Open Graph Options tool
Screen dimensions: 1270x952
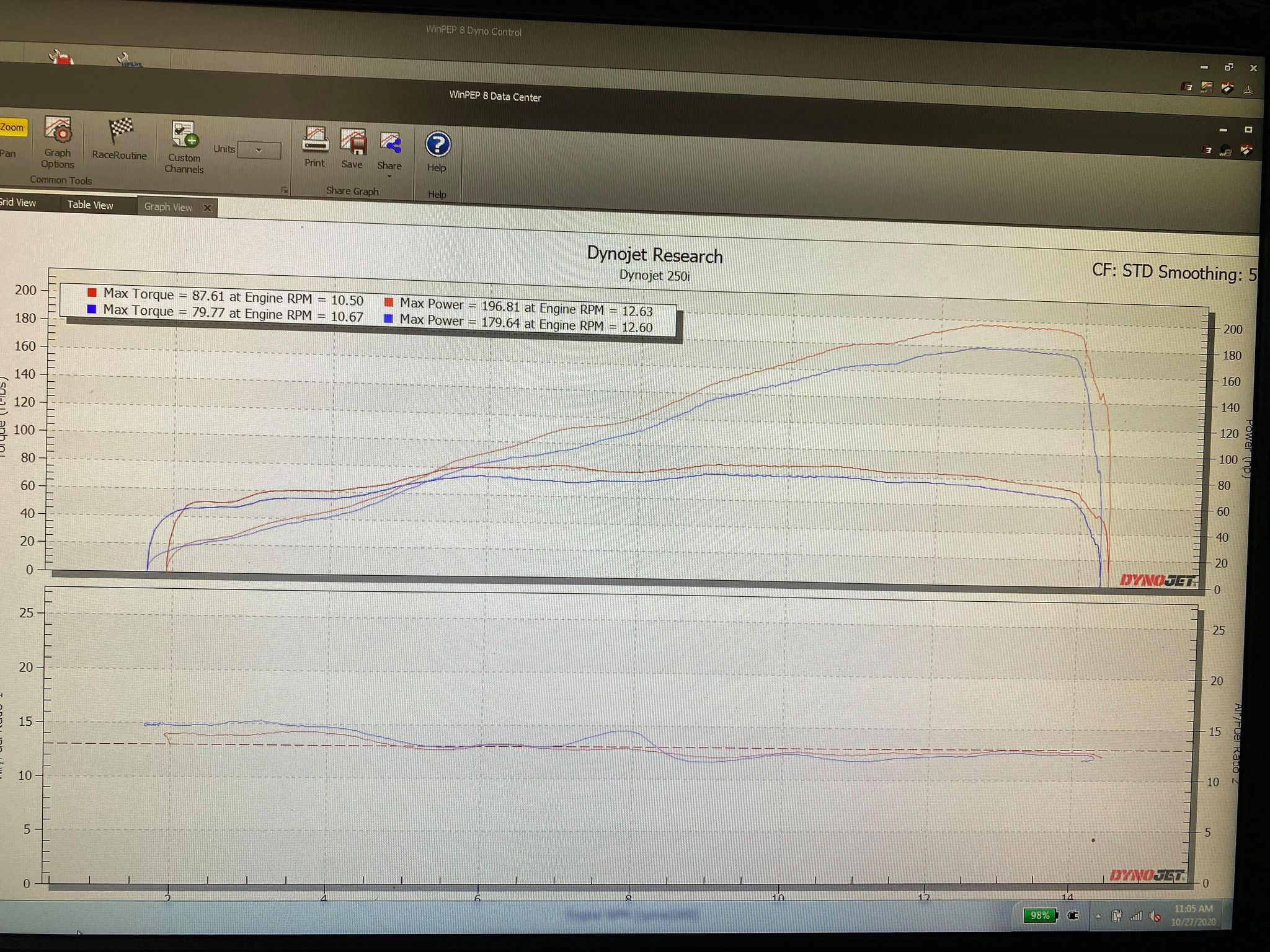coord(58,141)
